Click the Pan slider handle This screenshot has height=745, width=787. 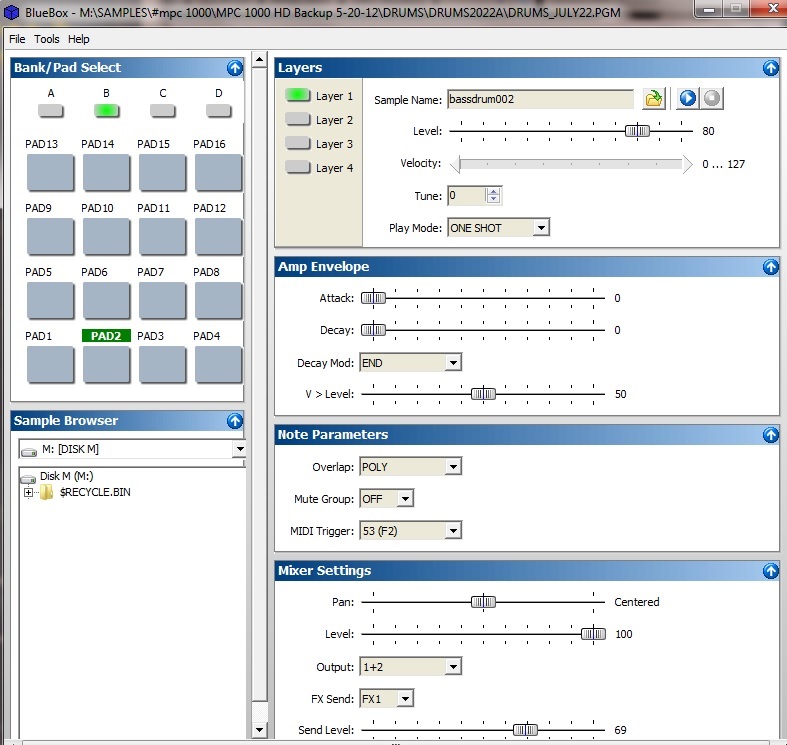pos(483,602)
